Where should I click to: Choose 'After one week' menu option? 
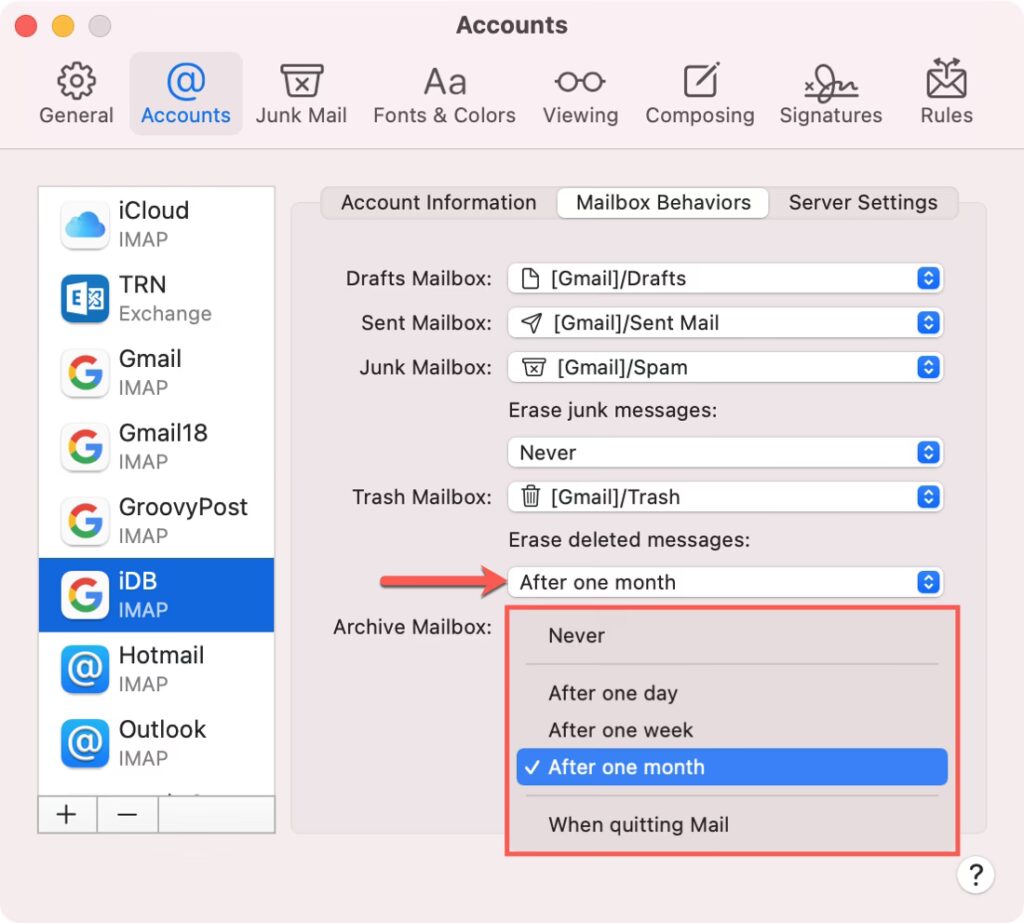[x=621, y=730]
